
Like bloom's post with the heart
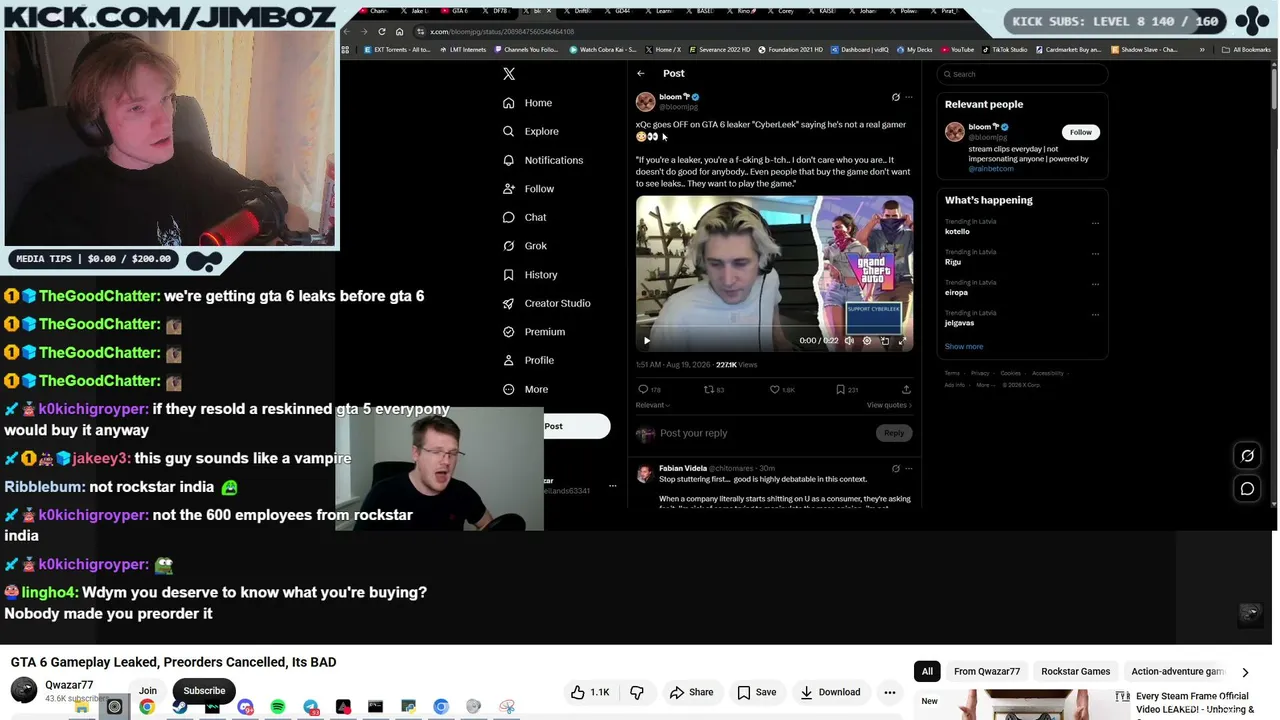(x=774, y=389)
